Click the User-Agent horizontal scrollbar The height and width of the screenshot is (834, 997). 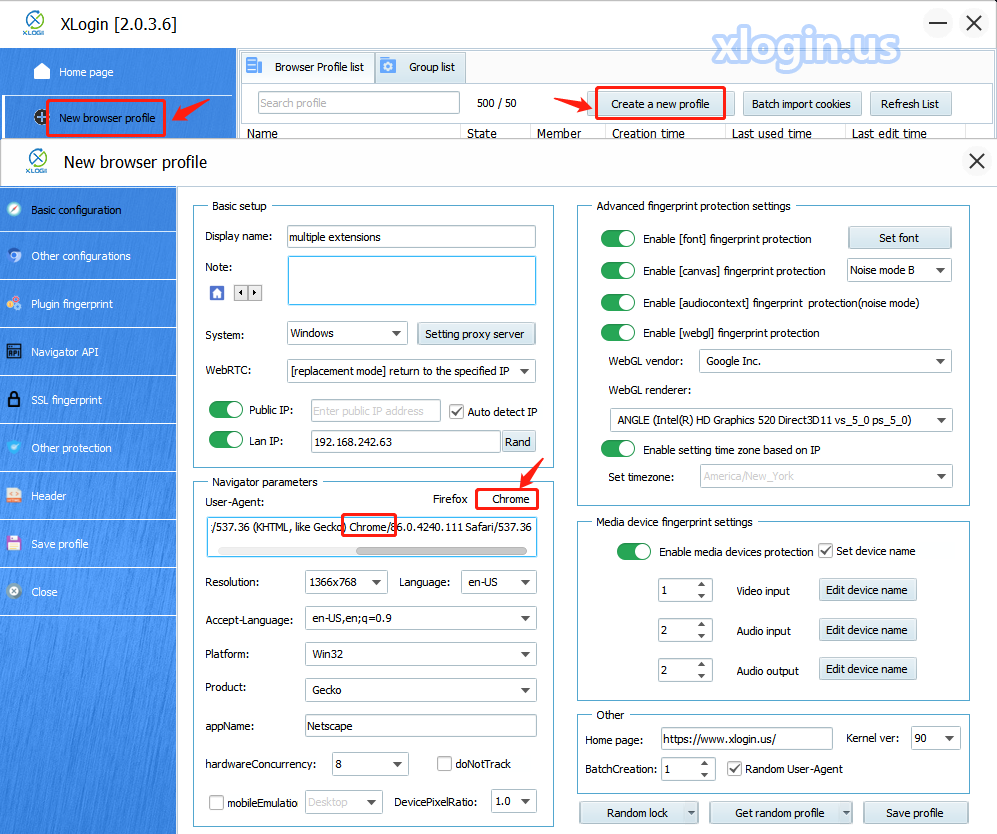pos(441,551)
